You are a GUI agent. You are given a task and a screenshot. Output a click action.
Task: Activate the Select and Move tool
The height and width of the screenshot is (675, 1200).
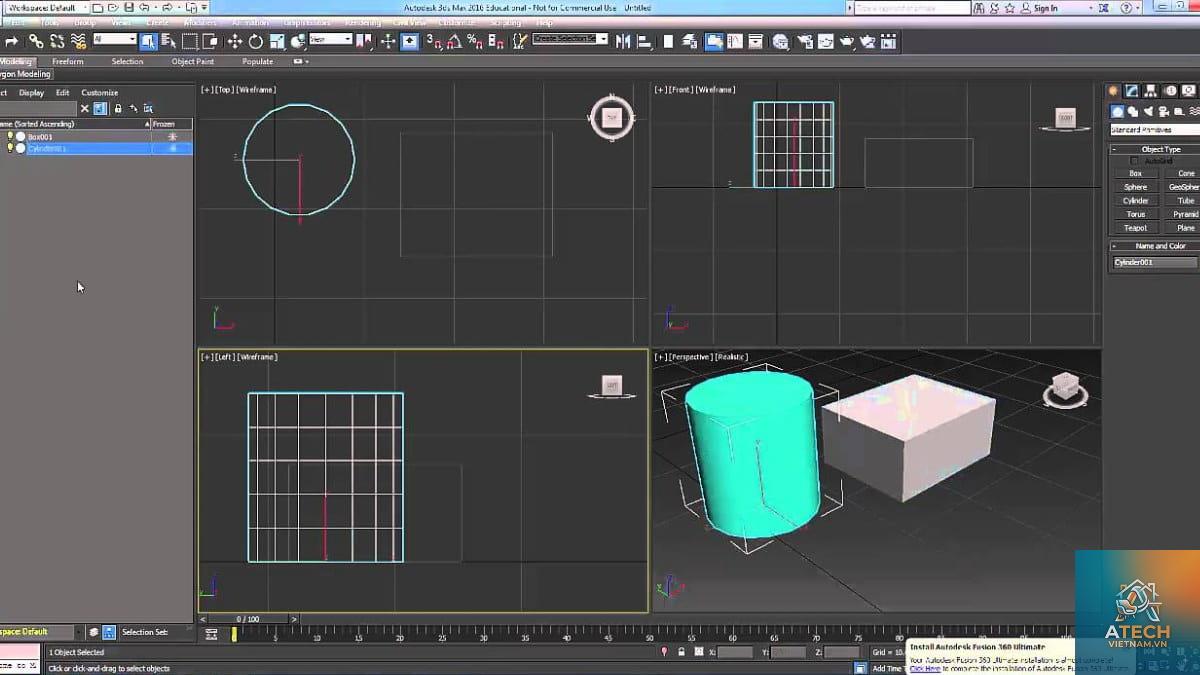(x=235, y=41)
